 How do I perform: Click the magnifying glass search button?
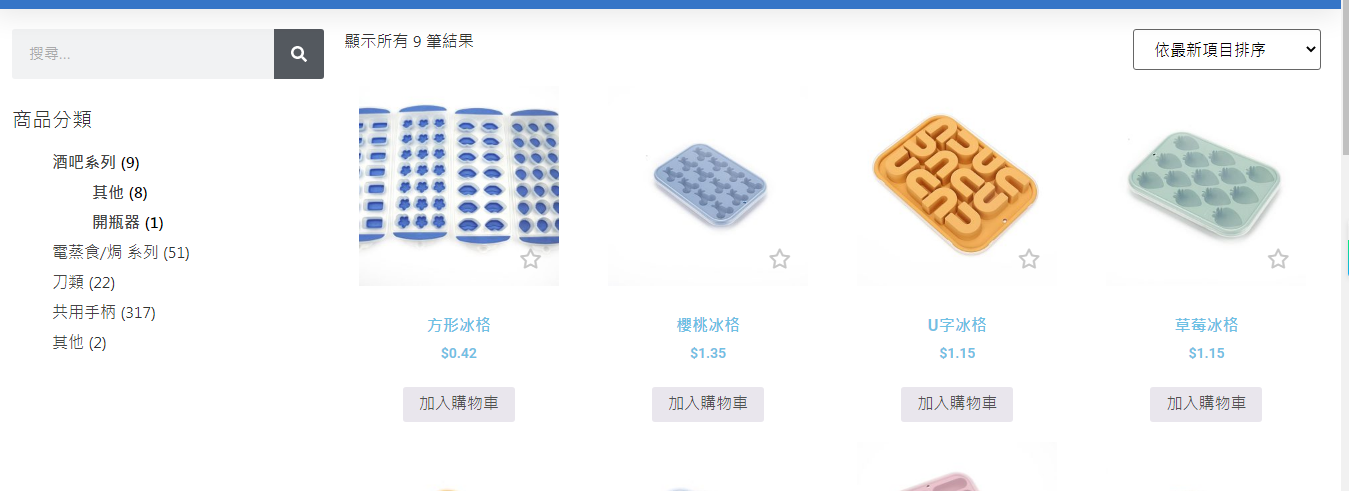coord(299,54)
